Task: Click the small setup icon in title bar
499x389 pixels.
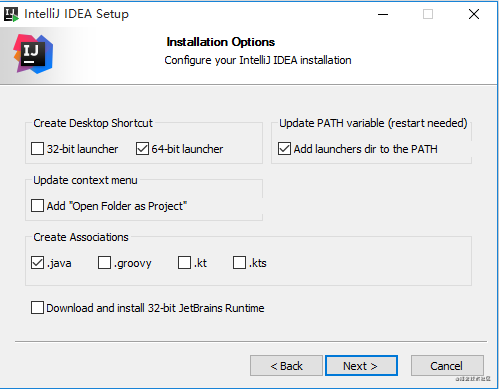Action: (x=11, y=14)
